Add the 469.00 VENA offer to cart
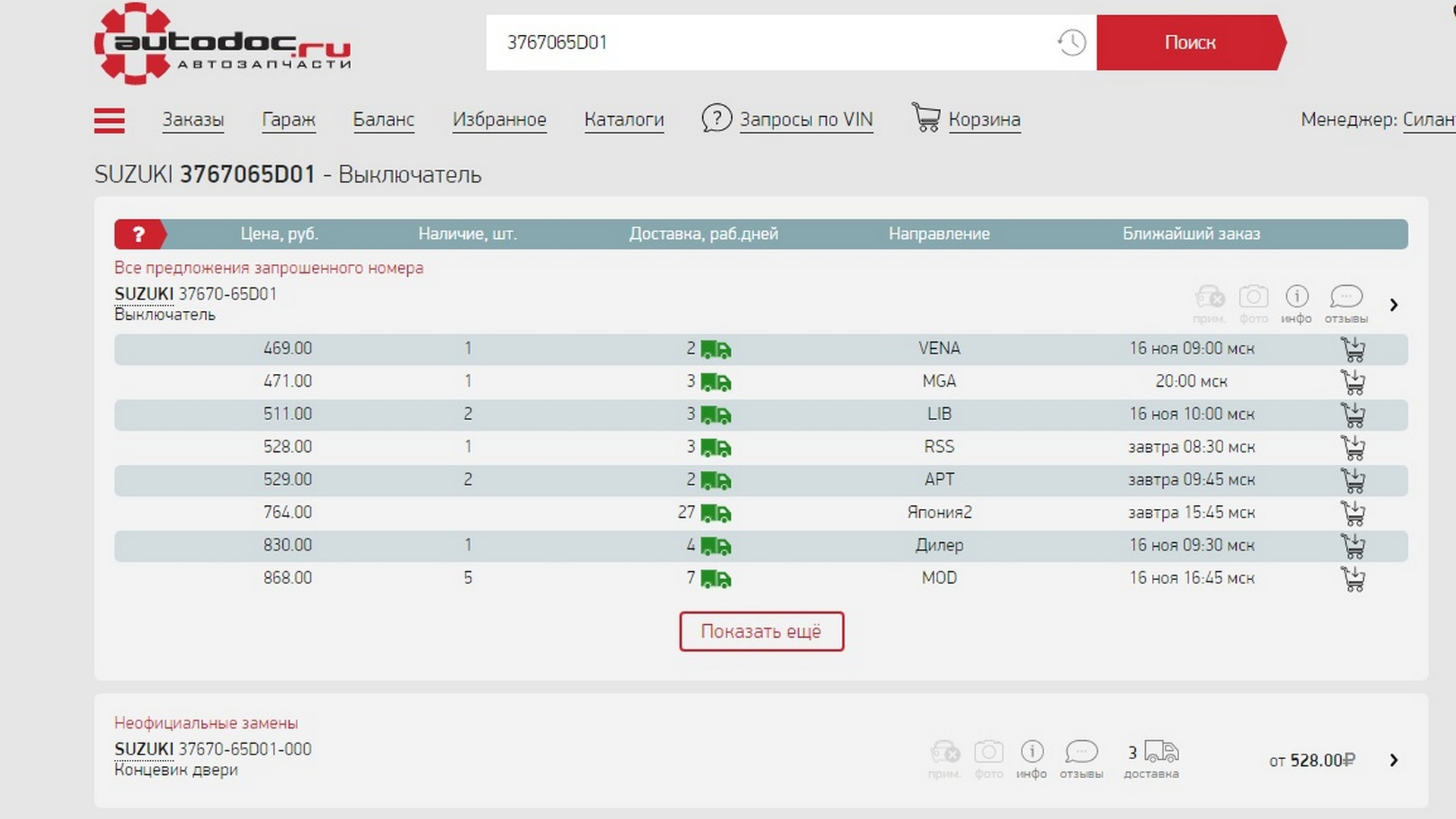Image resolution: width=1456 pixels, height=819 pixels. coord(1353,349)
